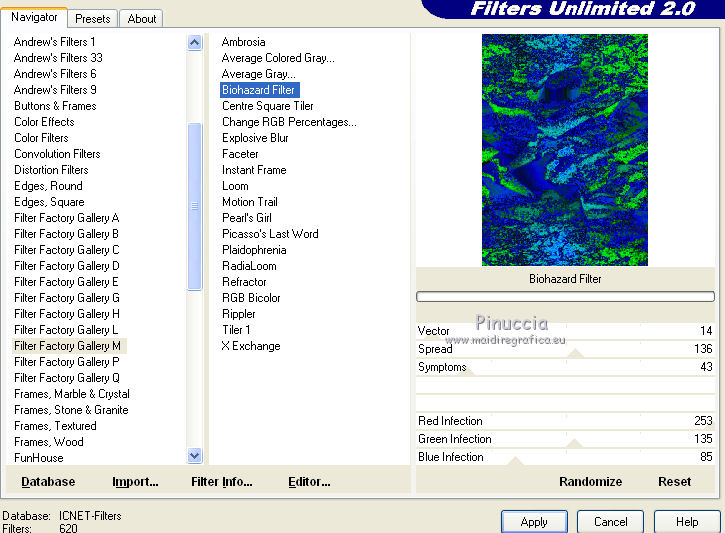
Task: Choose Change RGB Percentages... filter
Action: pos(289,122)
